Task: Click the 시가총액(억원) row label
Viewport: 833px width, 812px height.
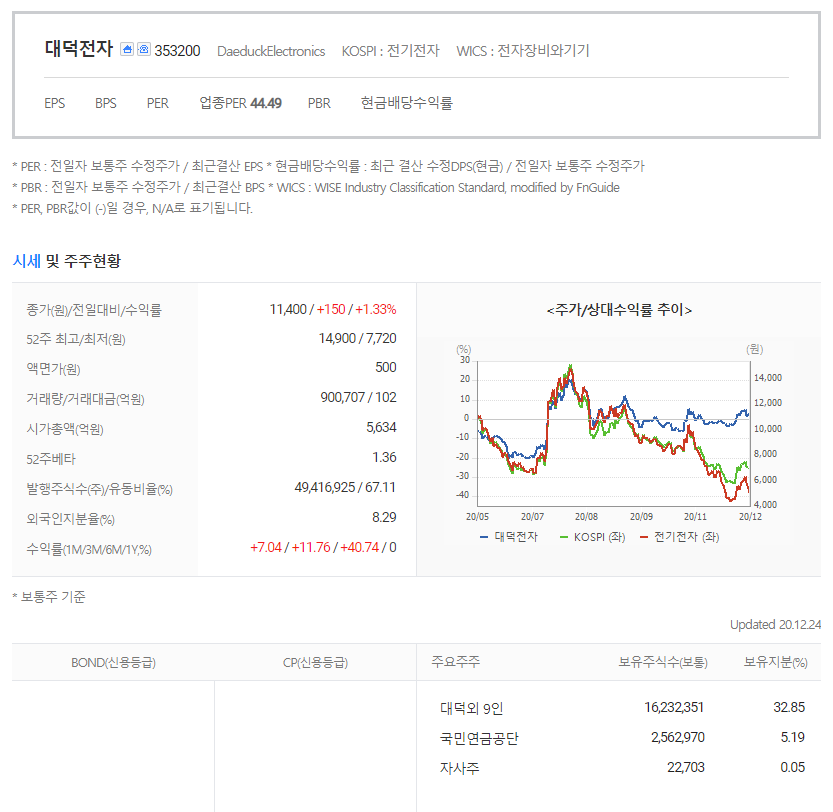Action: point(65,429)
